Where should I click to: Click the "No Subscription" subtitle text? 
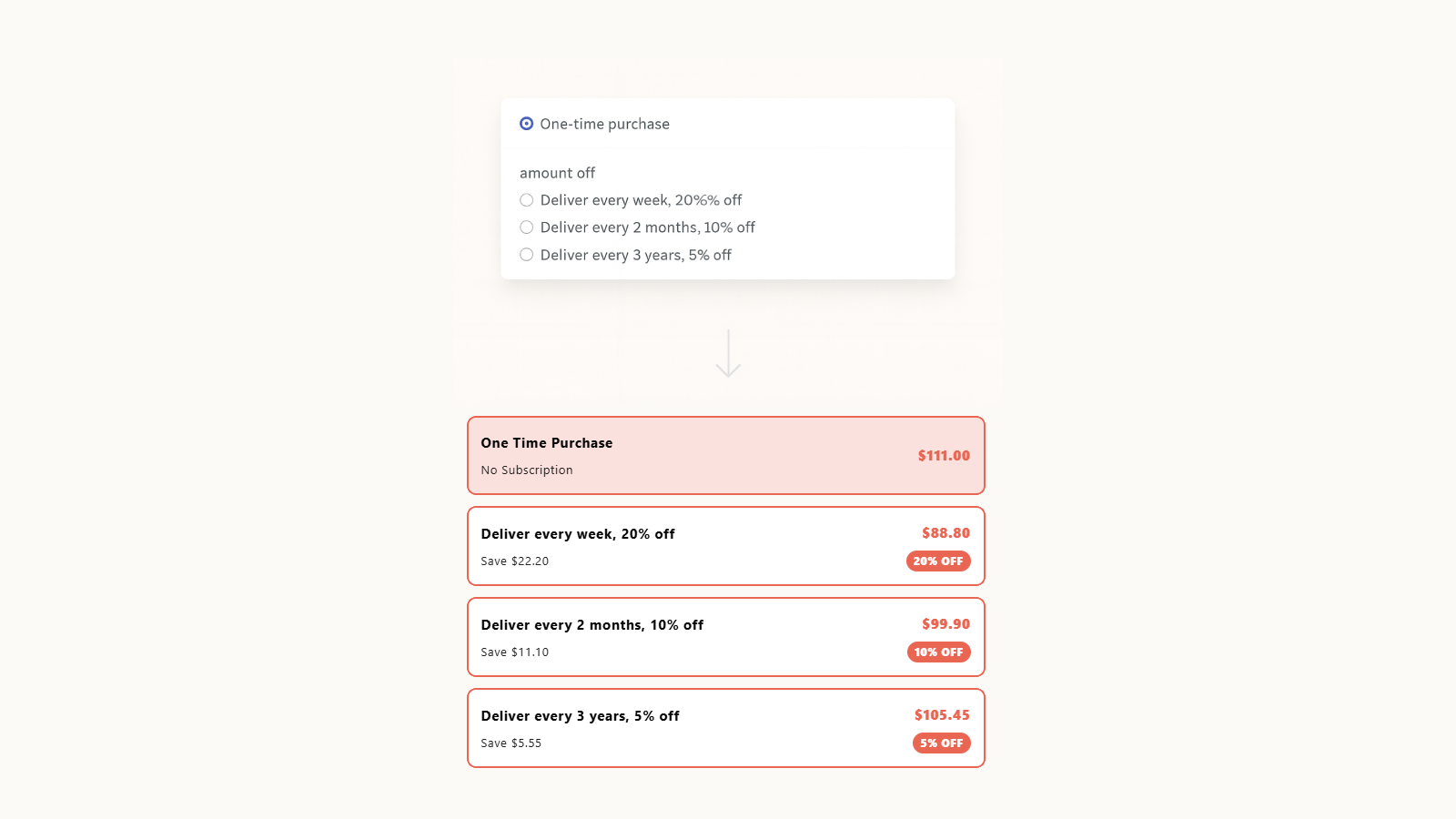point(527,470)
